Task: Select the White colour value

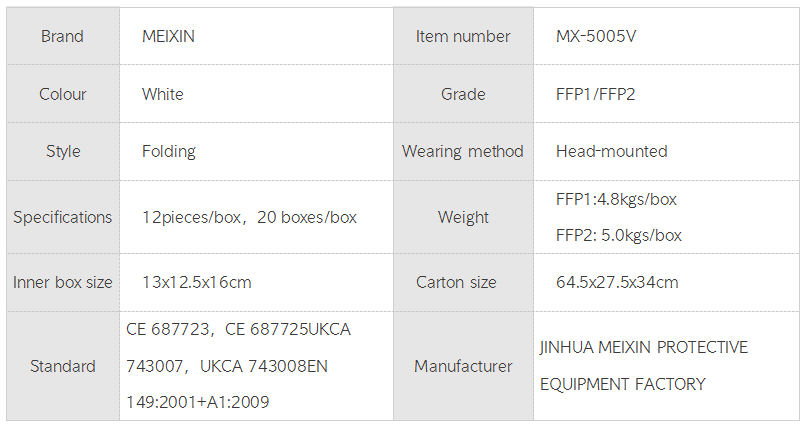Action: [163, 95]
